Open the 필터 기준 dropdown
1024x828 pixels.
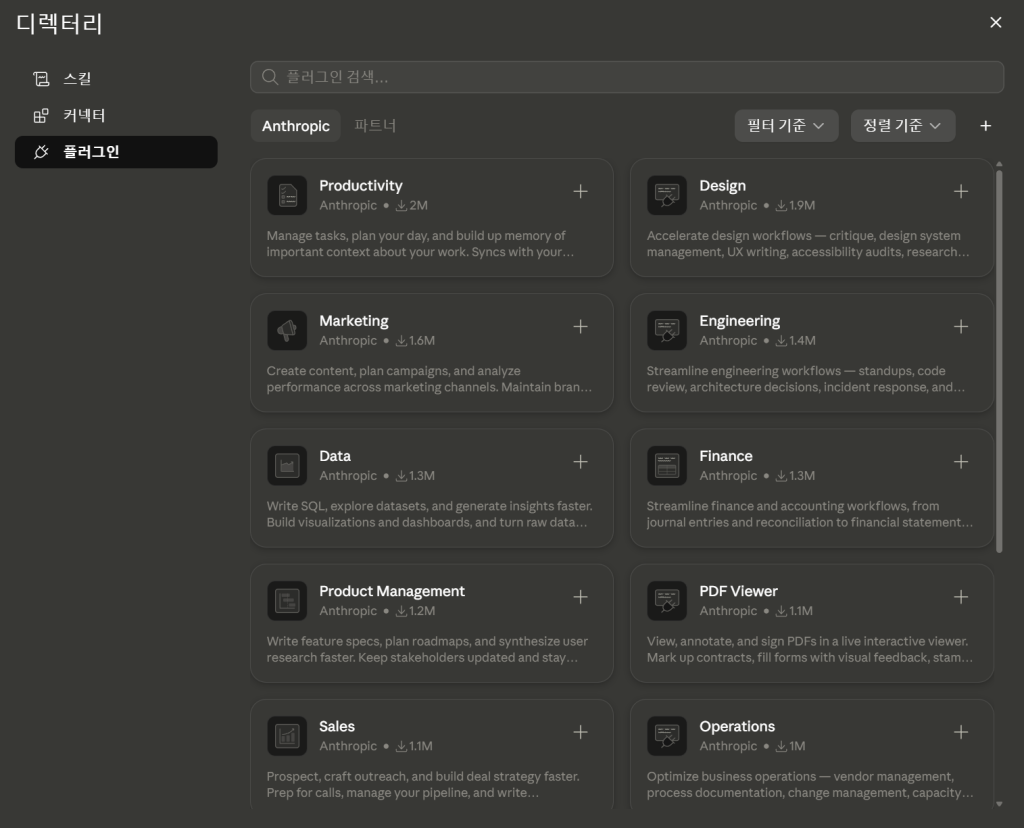click(786, 125)
